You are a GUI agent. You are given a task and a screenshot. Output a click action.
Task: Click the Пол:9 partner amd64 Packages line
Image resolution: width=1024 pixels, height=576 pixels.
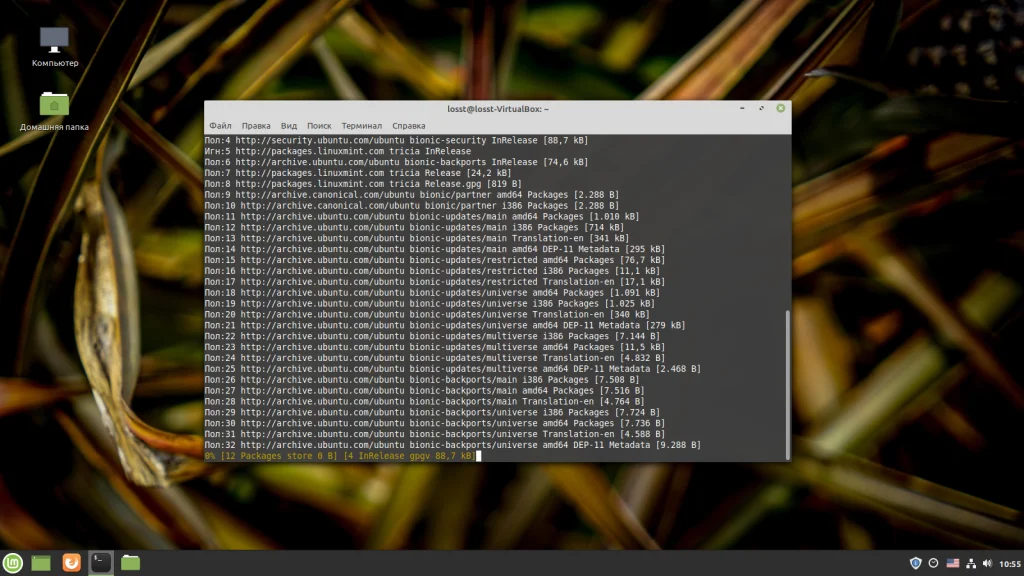411,195
